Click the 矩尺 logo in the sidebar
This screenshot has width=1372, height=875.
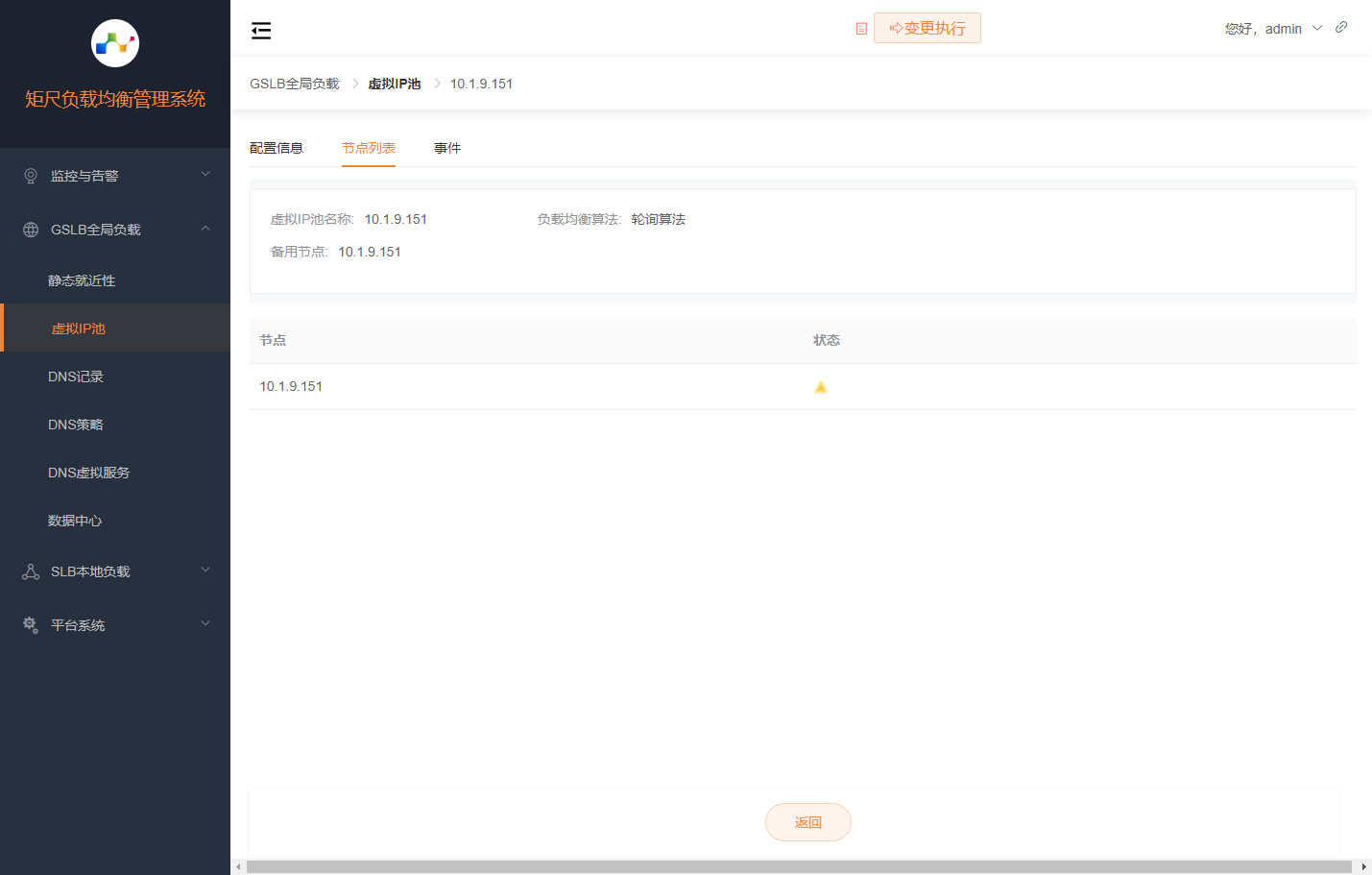[x=115, y=43]
